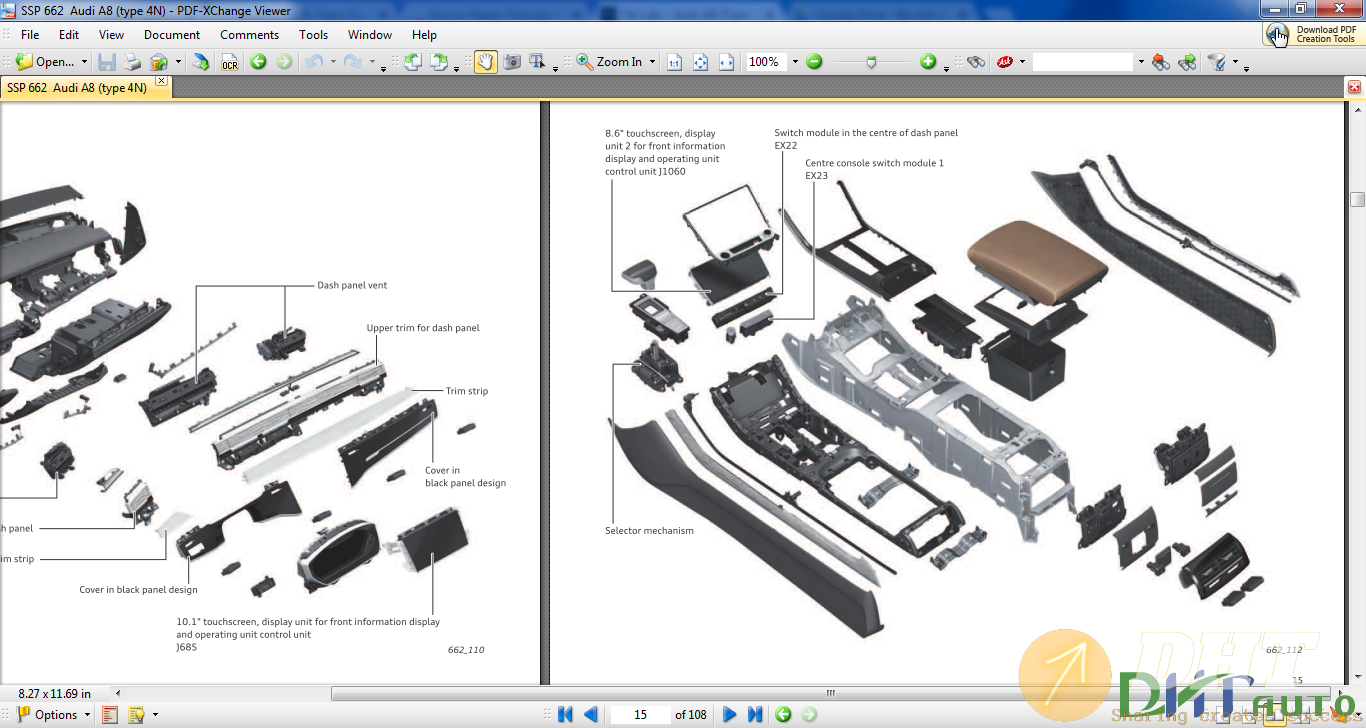This screenshot has width=1366, height=728.
Task: Toggle the bookmarks pane icon
Action: (x=110, y=714)
